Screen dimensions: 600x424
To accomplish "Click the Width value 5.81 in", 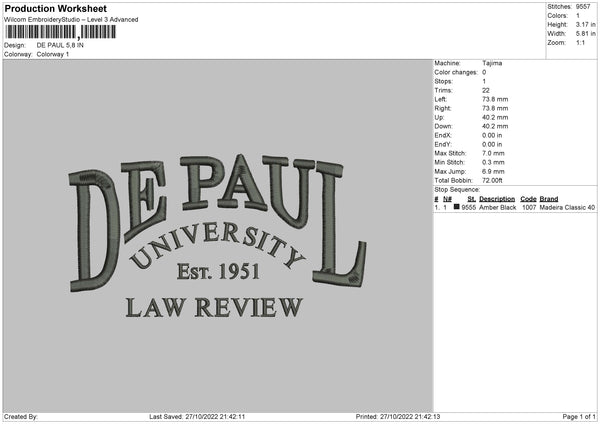I will coord(585,34).
